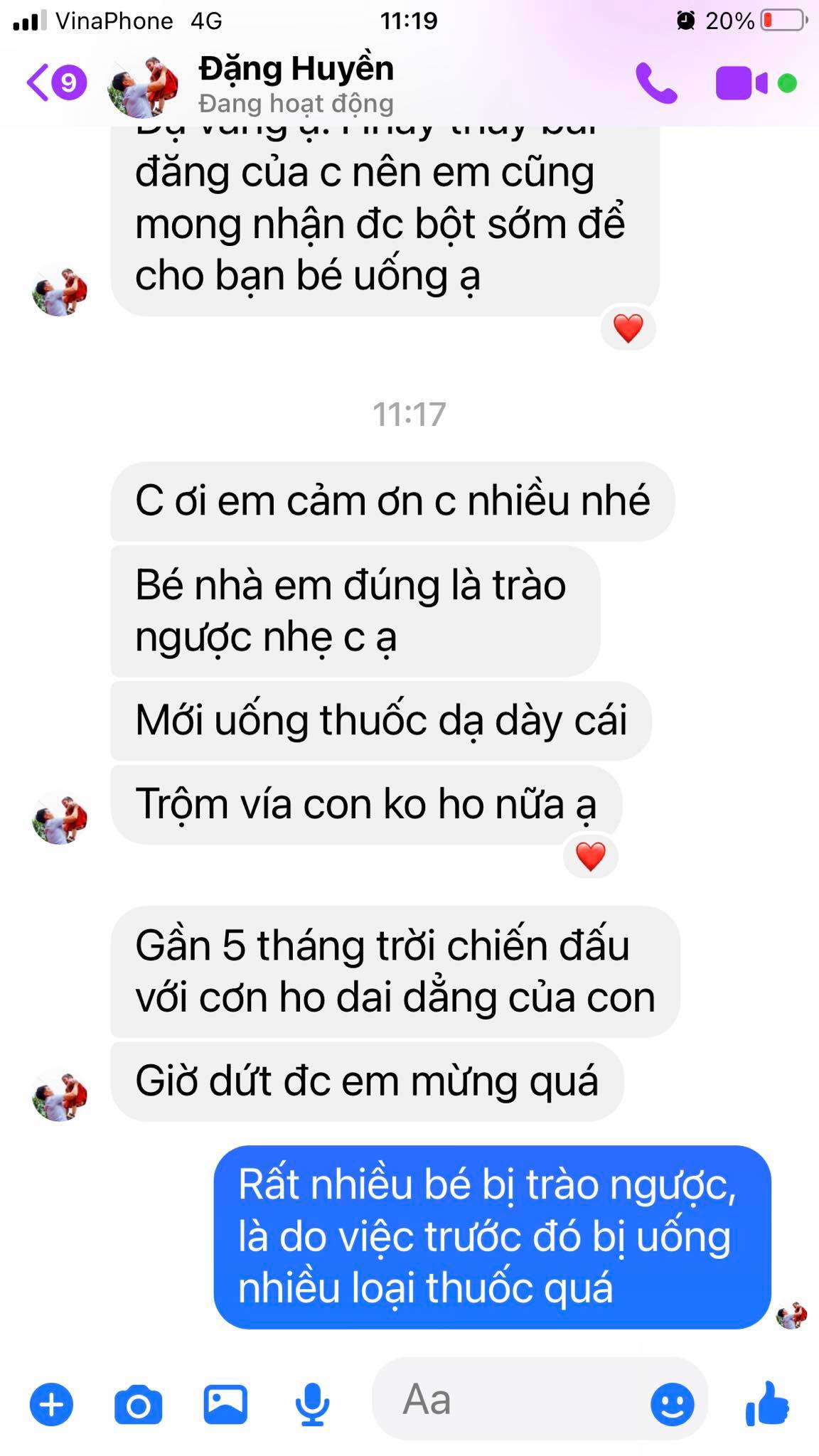This screenshot has width=819, height=1456.
Task: Open photo gallery picker icon
Action: click(225, 1404)
